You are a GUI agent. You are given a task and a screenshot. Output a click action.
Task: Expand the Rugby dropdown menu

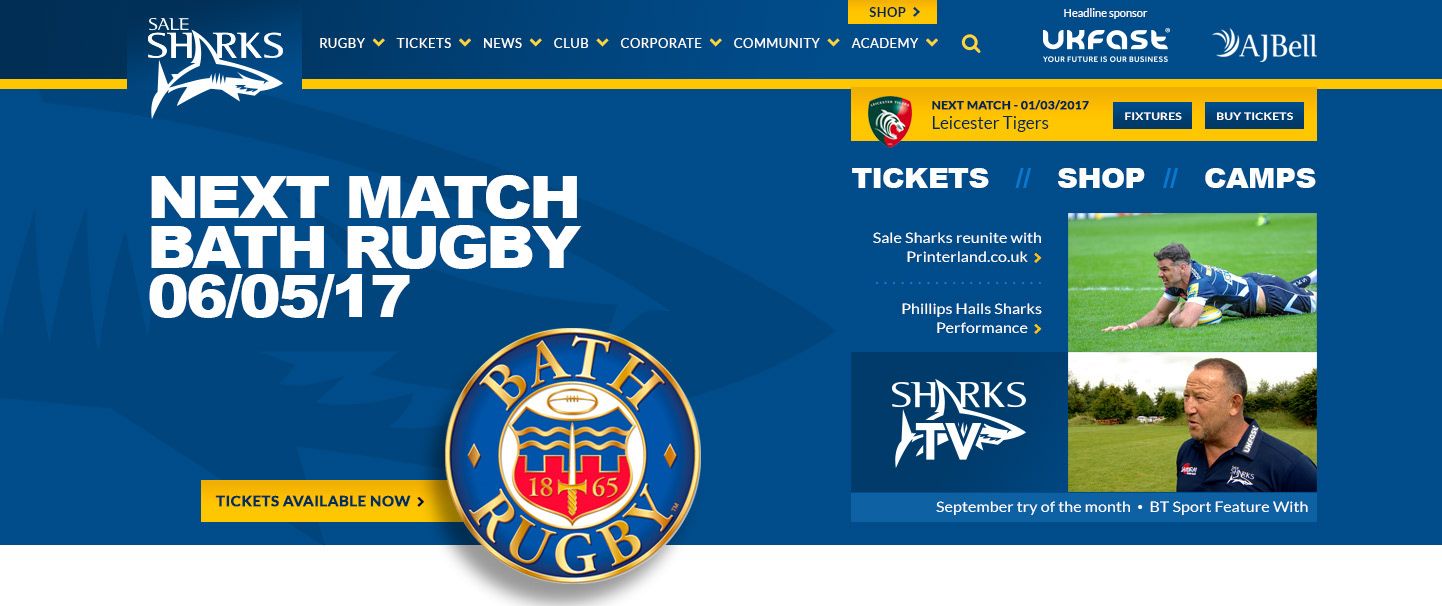352,43
